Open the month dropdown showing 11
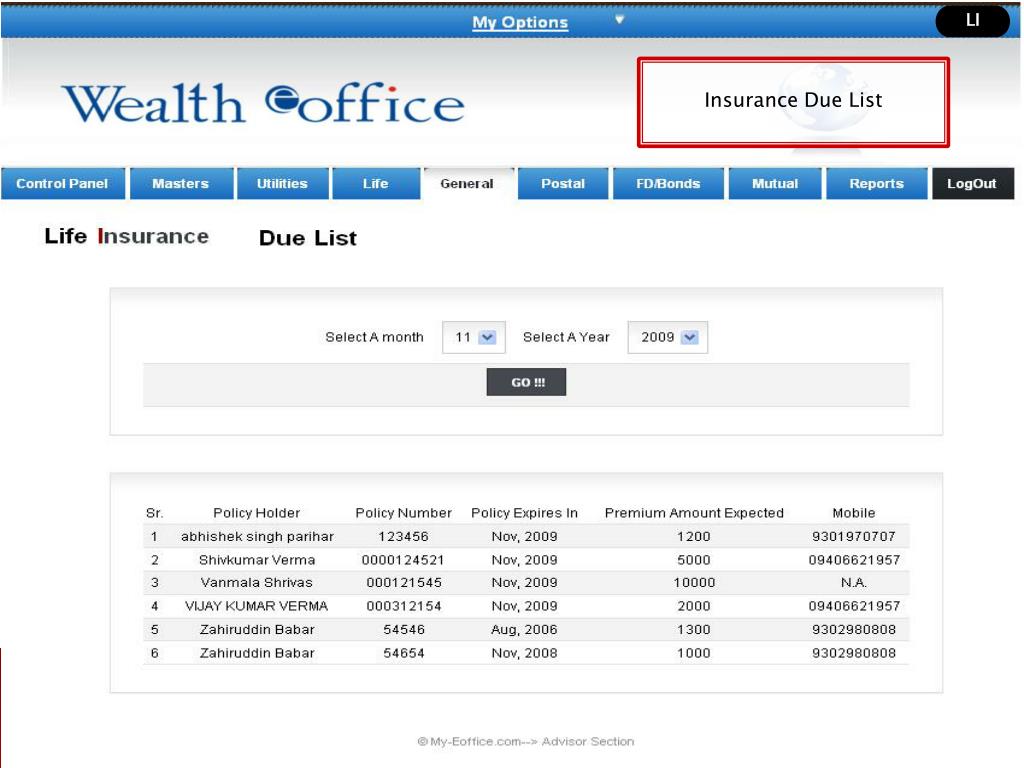 [x=473, y=337]
